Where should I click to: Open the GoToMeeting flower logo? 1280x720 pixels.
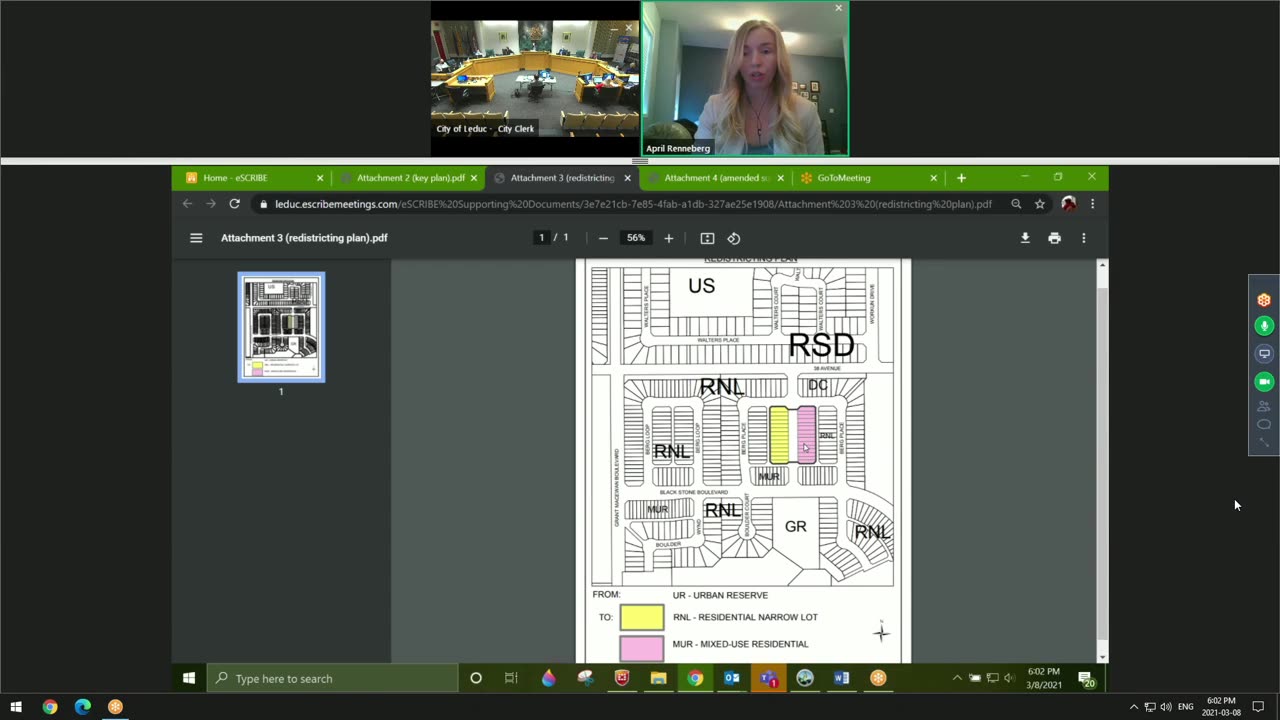coord(1264,300)
